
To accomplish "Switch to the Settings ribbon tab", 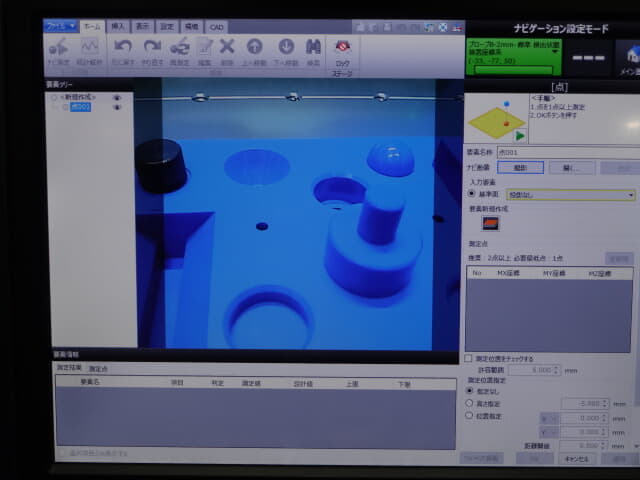I will pos(167,27).
